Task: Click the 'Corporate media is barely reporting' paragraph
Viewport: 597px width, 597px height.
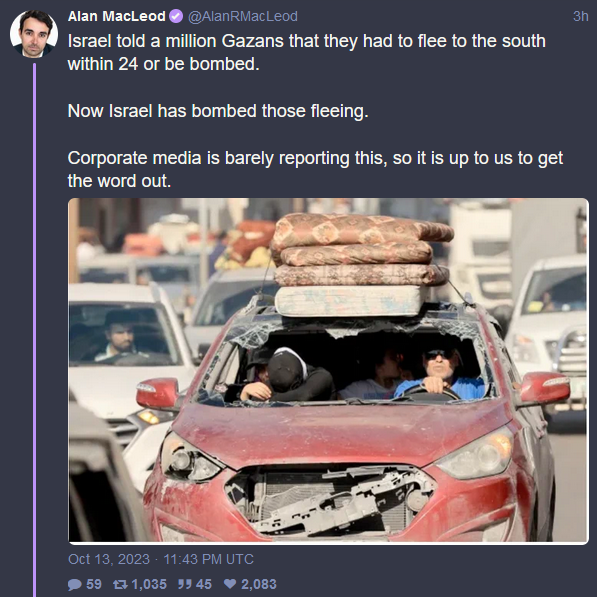Action: tap(315, 169)
